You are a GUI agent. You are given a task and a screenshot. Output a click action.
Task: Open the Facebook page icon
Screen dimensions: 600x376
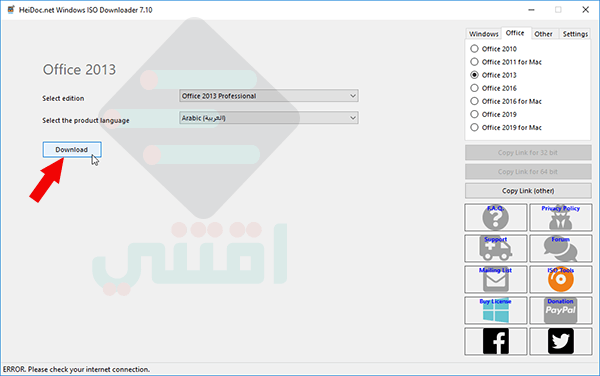pos(496,341)
